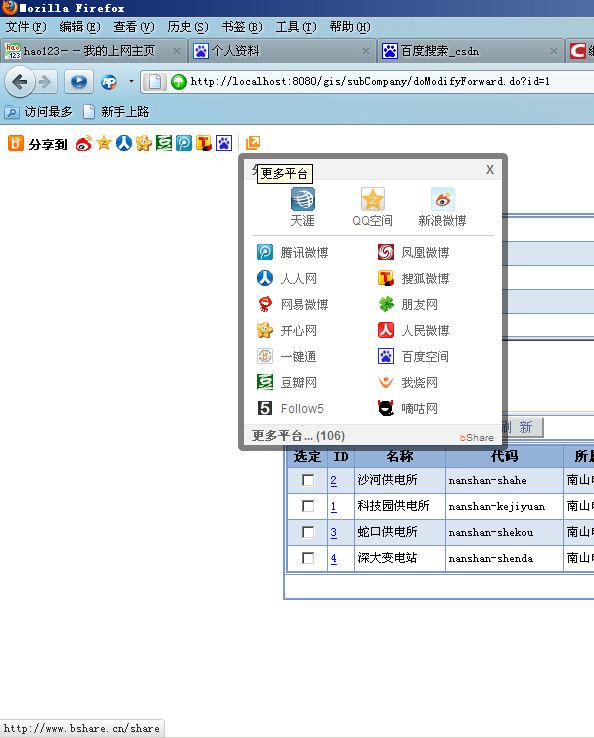Open the 帮助(H) menu
Viewport: 594px width, 738px height.
coord(350,27)
